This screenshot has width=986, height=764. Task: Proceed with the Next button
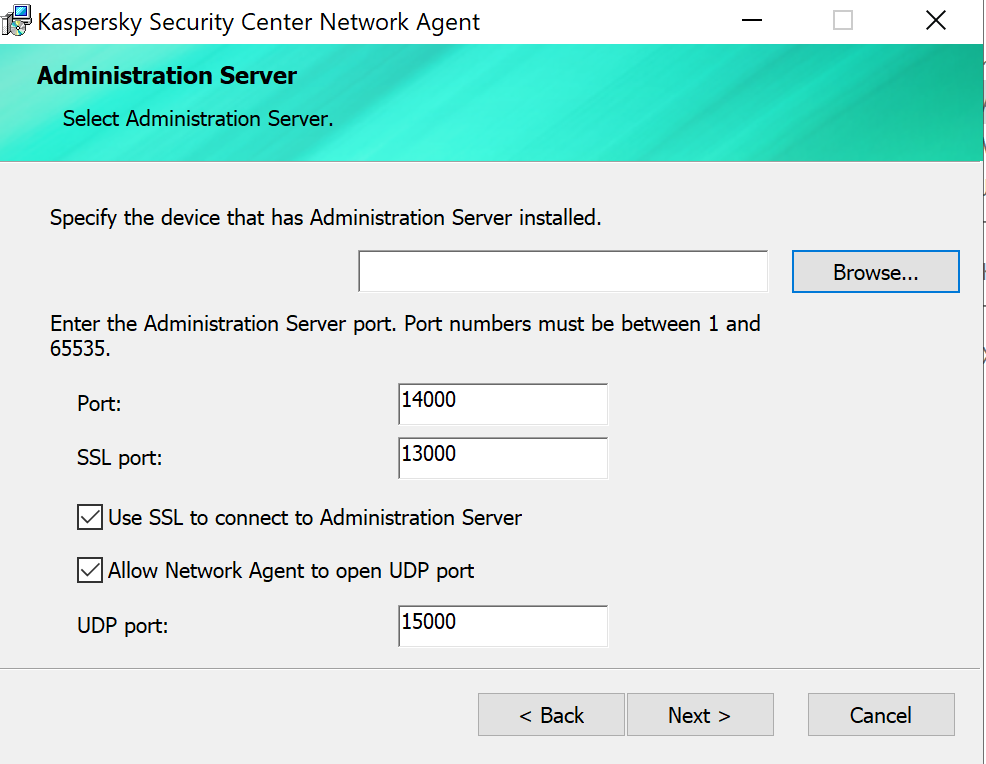click(699, 715)
